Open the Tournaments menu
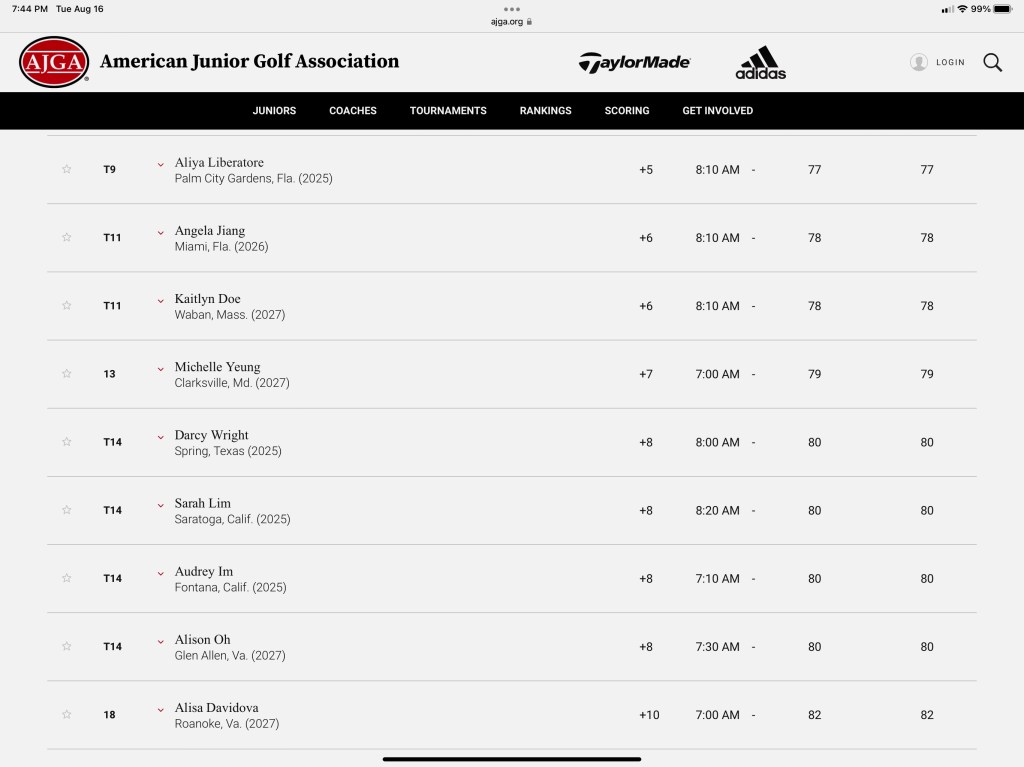The image size is (1024, 767). [448, 111]
